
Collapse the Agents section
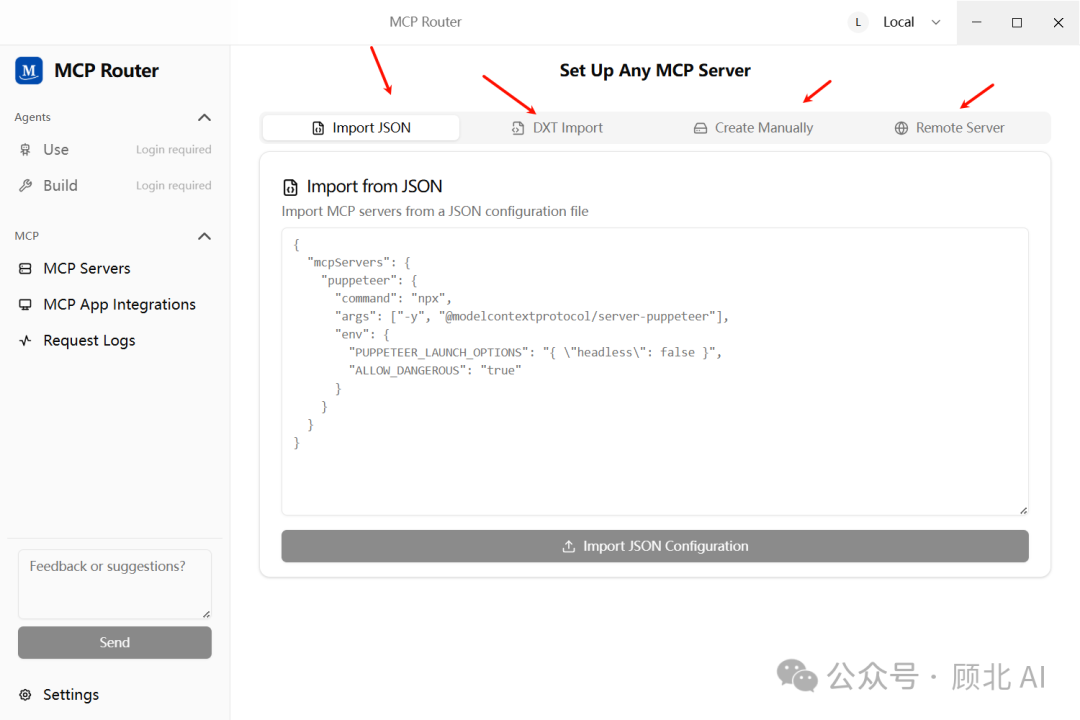[x=205, y=118]
